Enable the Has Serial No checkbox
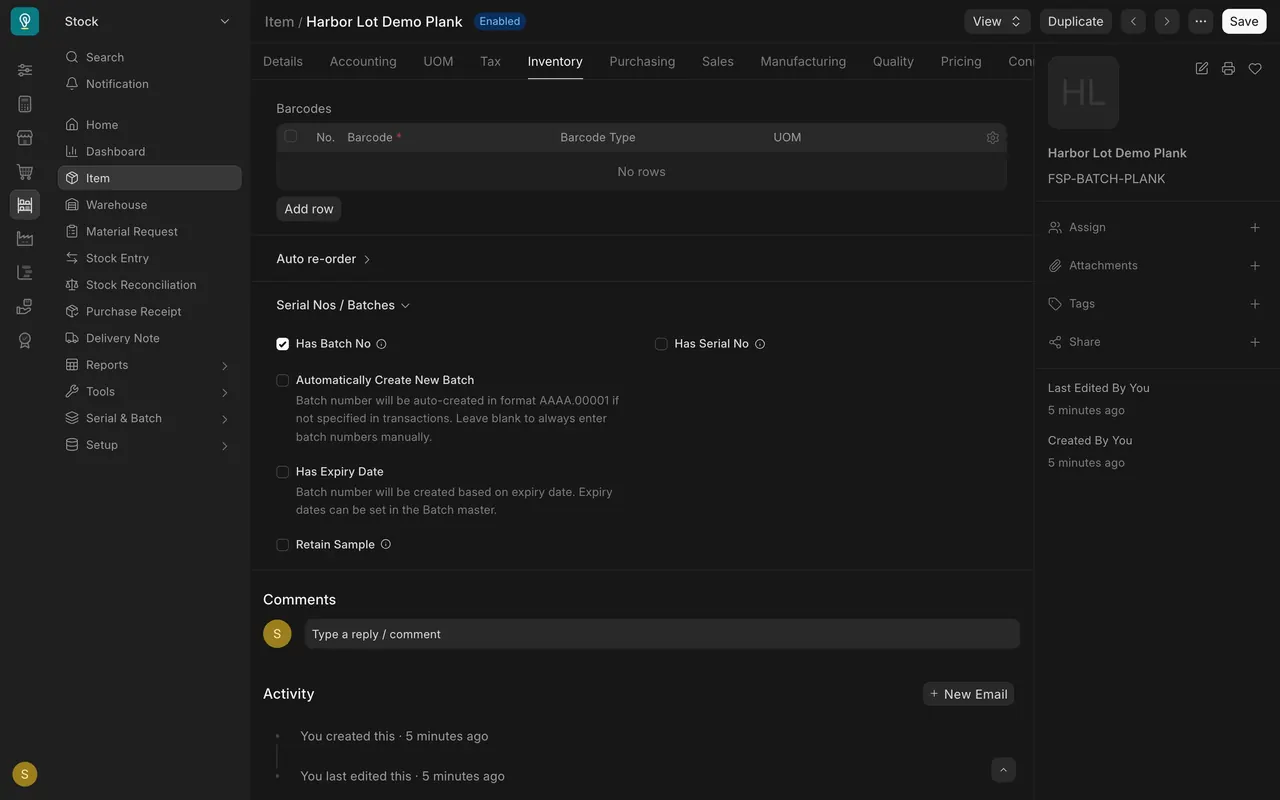This screenshot has width=1280, height=800. [661, 344]
